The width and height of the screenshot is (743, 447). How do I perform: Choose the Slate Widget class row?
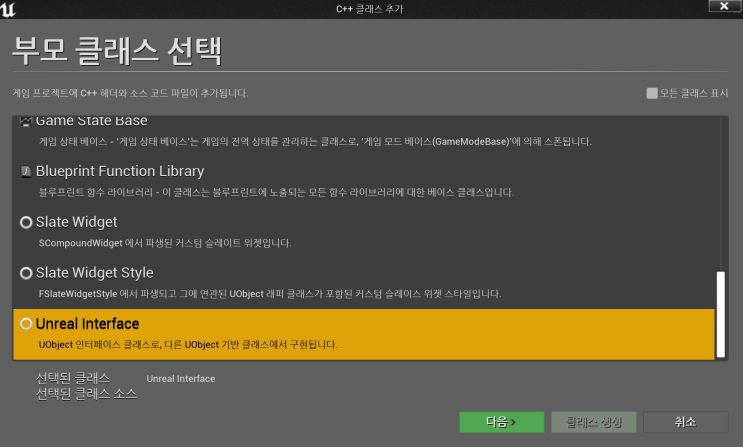coord(364,232)
